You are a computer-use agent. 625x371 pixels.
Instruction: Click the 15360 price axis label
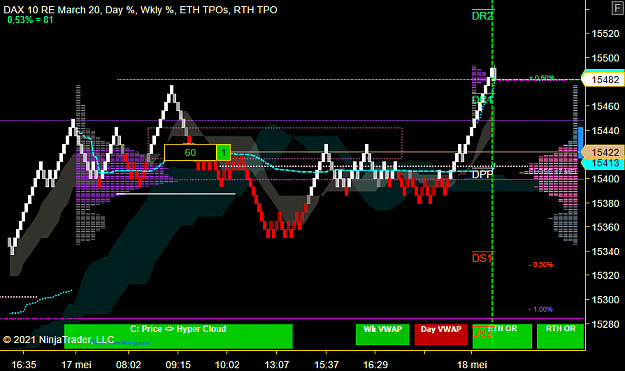(x=605, y=227)
